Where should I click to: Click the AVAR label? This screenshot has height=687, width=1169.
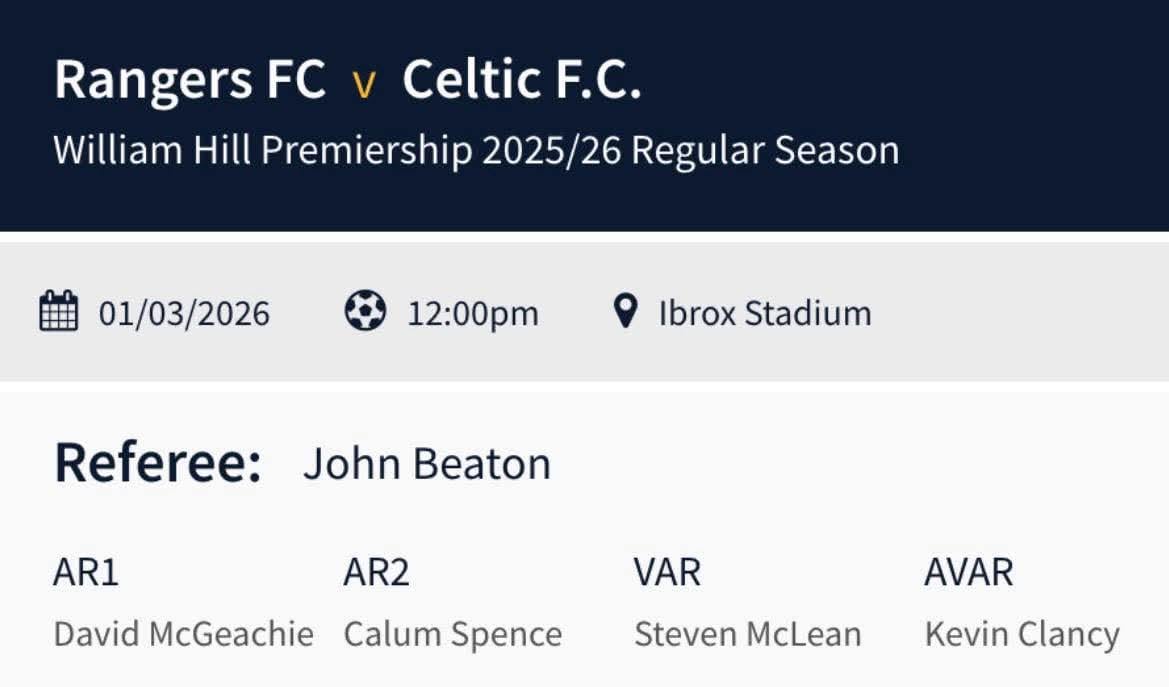pyautogui.click(x=969, y=573)
